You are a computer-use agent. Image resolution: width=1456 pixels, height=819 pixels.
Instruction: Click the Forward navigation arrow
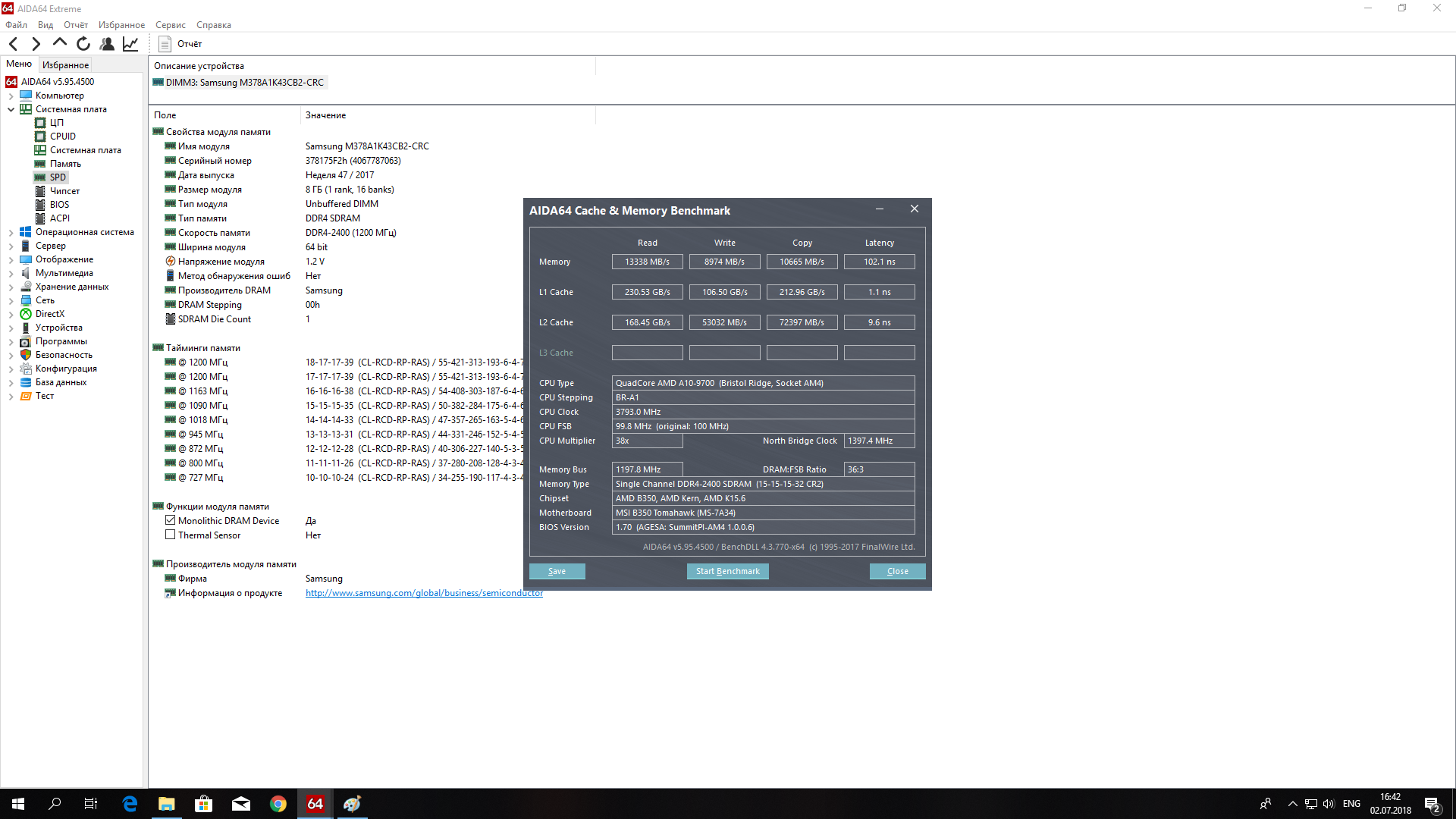pyautogui.click(x=36, y=44)
